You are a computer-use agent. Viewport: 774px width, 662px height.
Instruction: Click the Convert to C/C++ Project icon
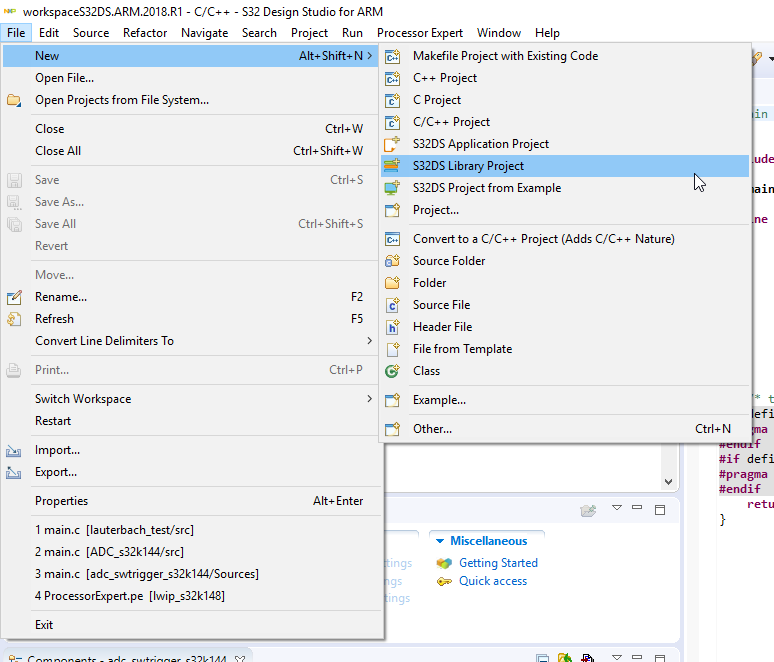(x=392, y=239)
